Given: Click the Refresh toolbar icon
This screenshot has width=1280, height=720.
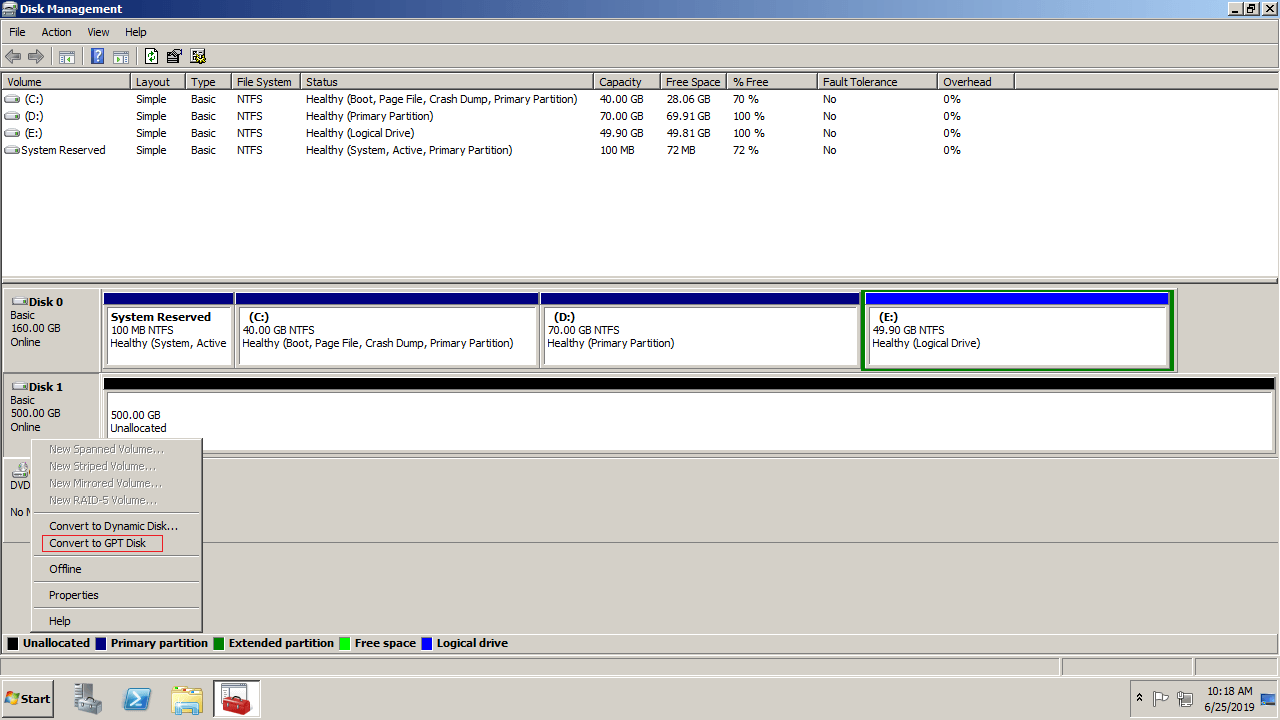Looking at the screenshot, I should pos(151,57).
